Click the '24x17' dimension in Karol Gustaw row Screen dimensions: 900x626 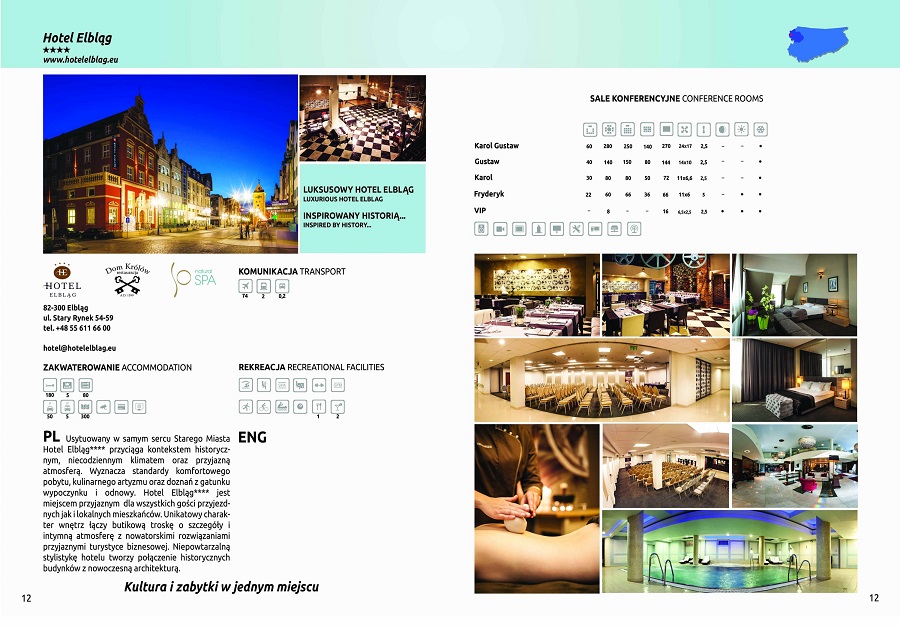coord(685,146)
